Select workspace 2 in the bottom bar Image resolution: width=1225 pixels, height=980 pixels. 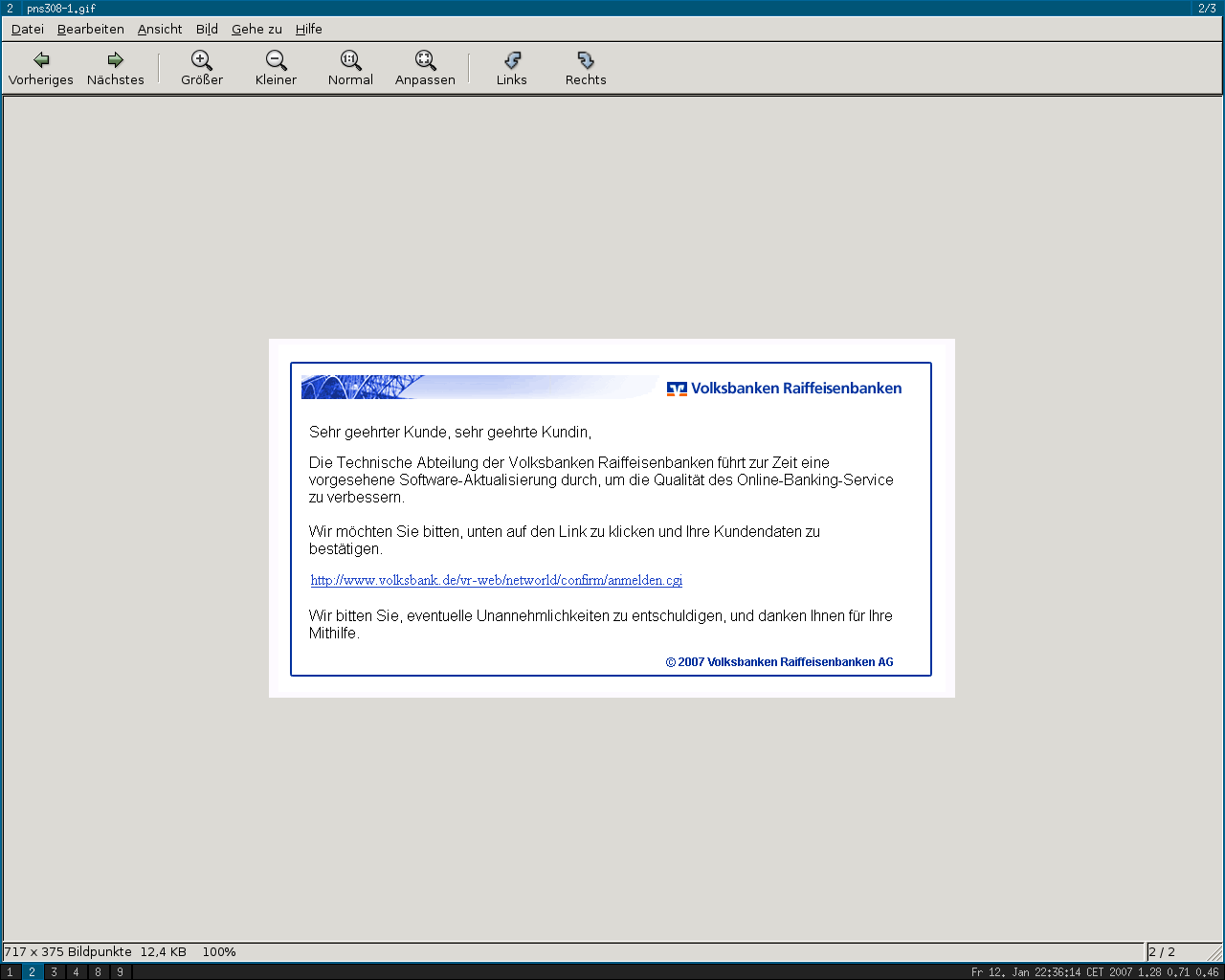(x=32, y=971)
